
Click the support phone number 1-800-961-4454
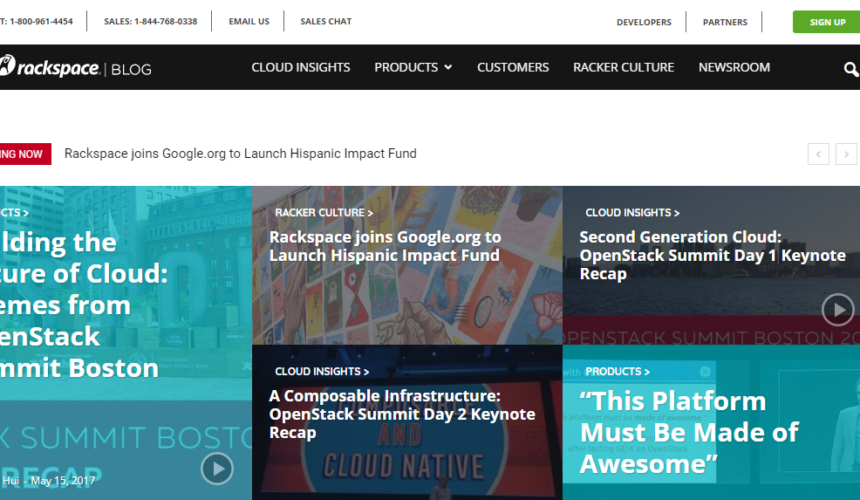pyautogui.click(x=37, y=21)
